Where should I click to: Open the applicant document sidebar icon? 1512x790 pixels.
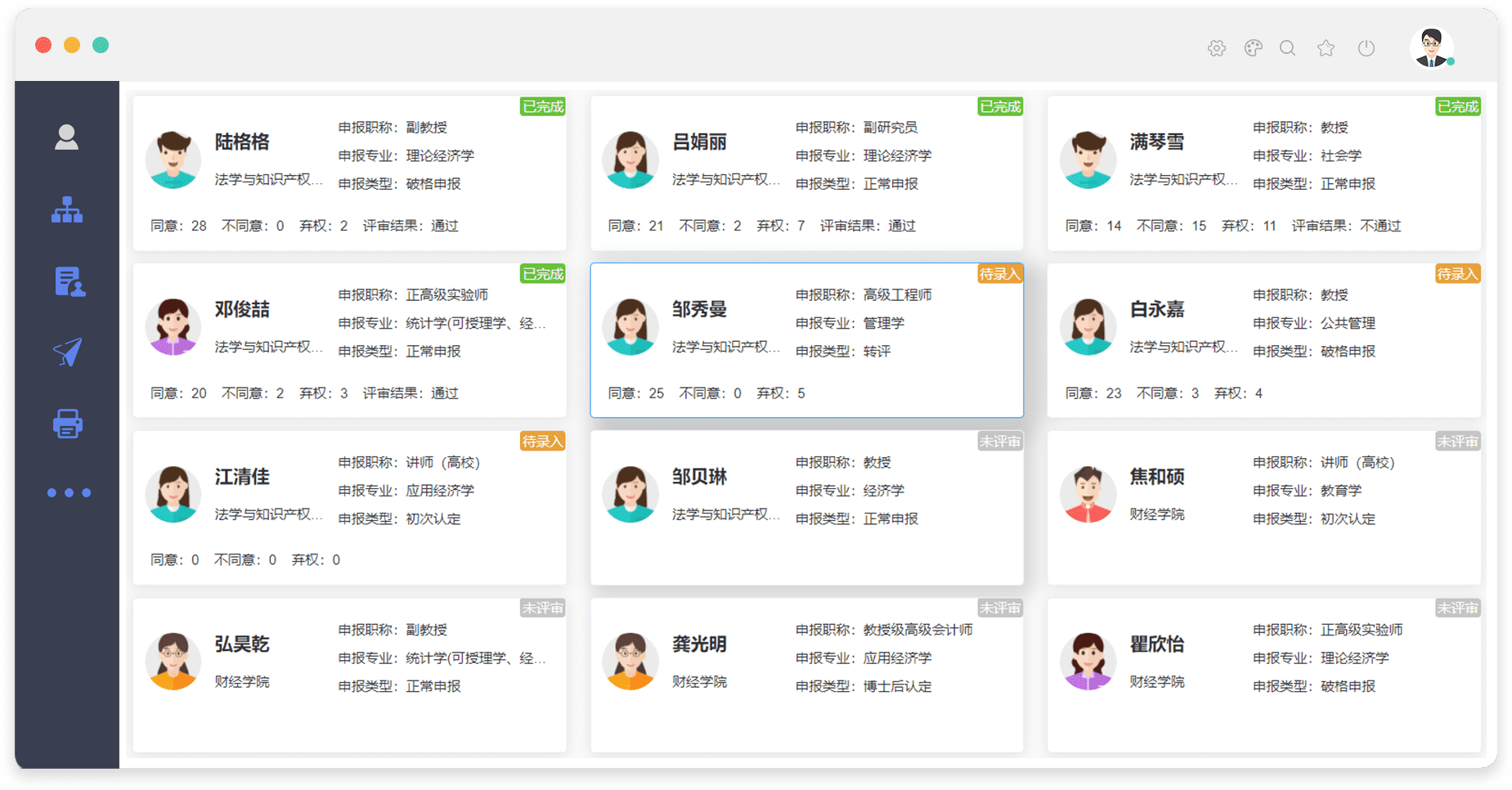coord(70,281)
